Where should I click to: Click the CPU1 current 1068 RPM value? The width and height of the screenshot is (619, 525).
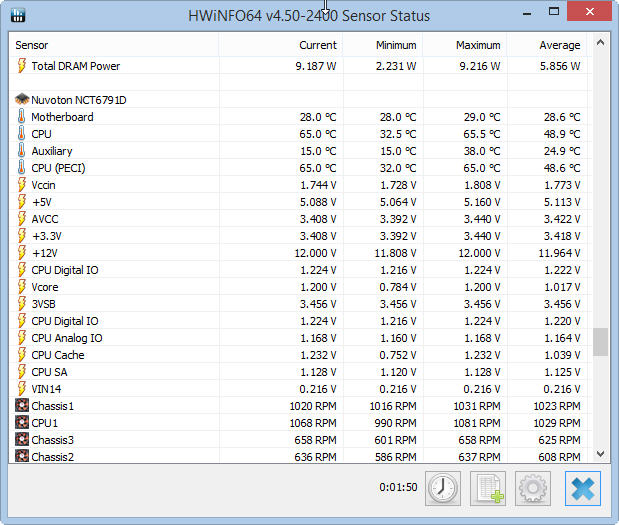point(313,423)
